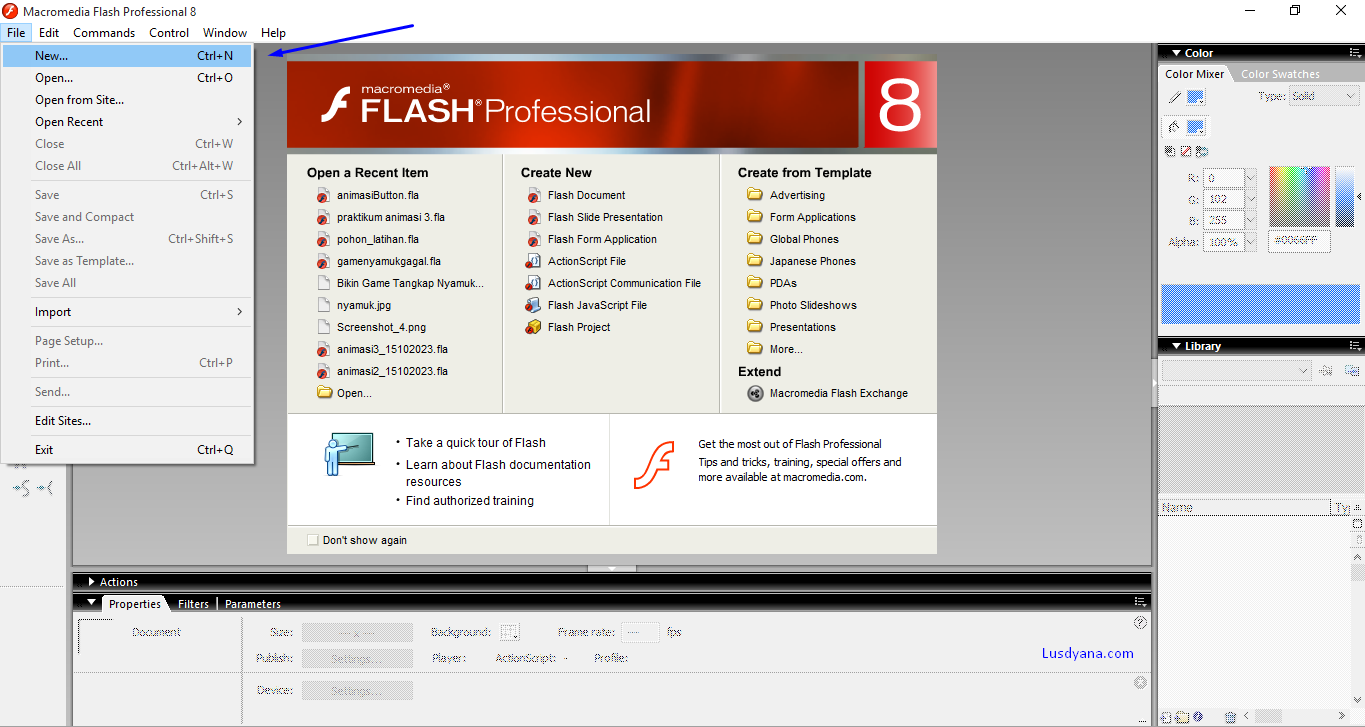1365x727 pixels.
Task: Click the No Color icon in Color Mixer
Action: pos(1186,151)
